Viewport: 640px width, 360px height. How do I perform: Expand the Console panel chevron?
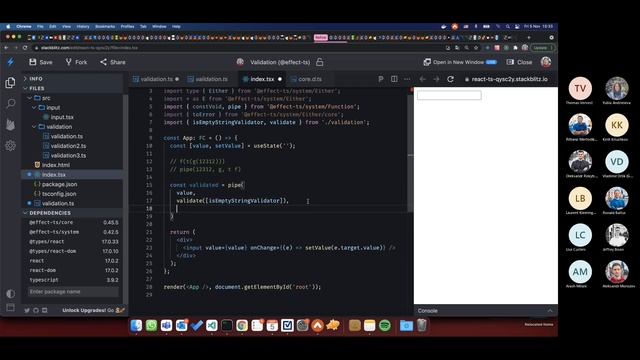[550, 311]
